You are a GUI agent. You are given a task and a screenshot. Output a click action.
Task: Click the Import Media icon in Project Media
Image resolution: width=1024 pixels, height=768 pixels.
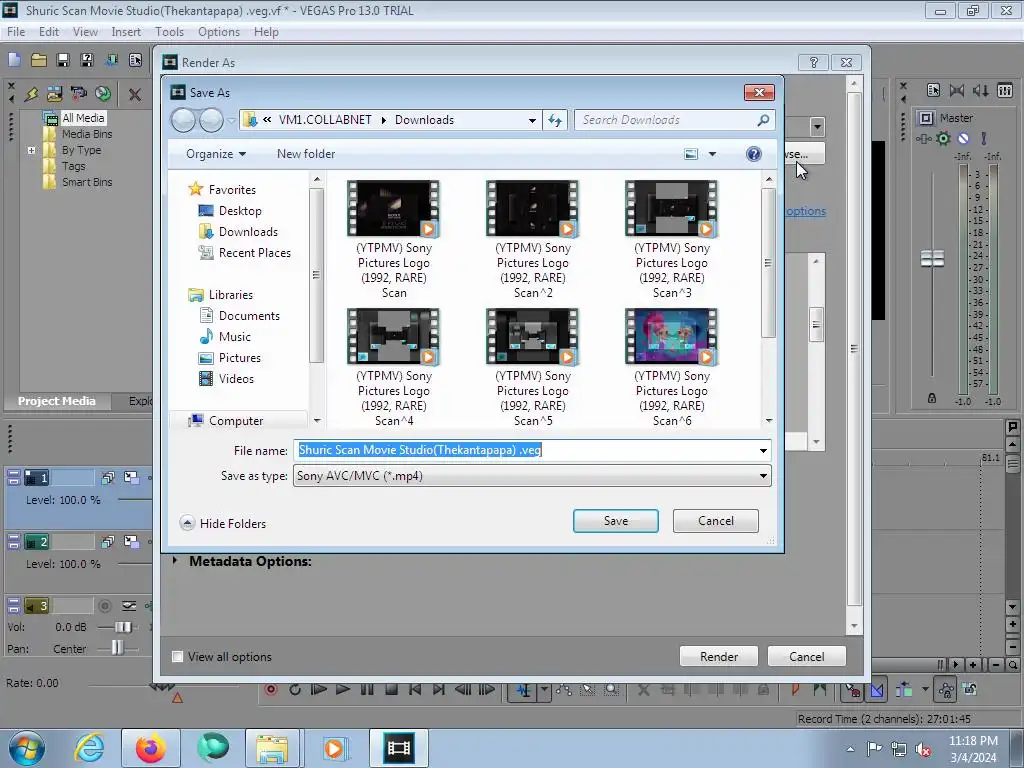pos(54,93)
